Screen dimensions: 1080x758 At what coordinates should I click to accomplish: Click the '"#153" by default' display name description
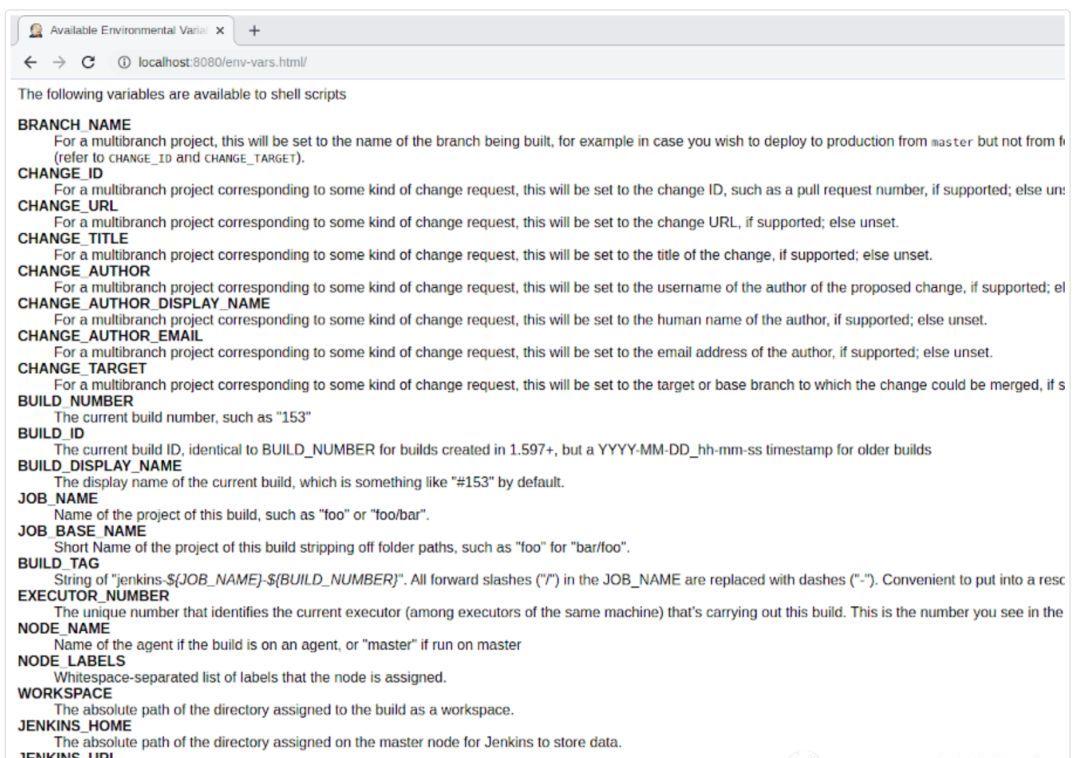click(309, 482)
